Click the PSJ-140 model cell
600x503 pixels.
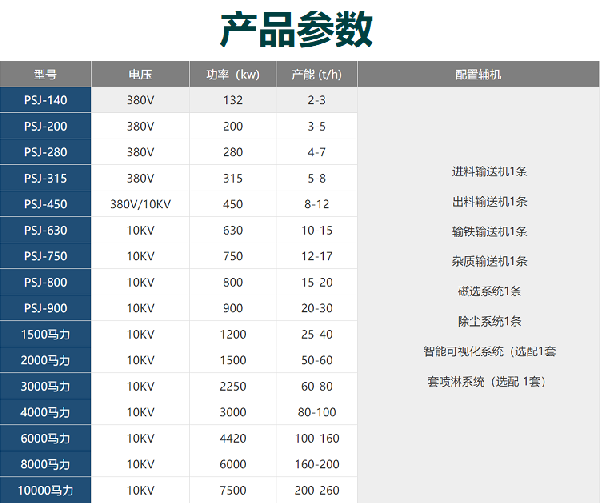(46, 100)
